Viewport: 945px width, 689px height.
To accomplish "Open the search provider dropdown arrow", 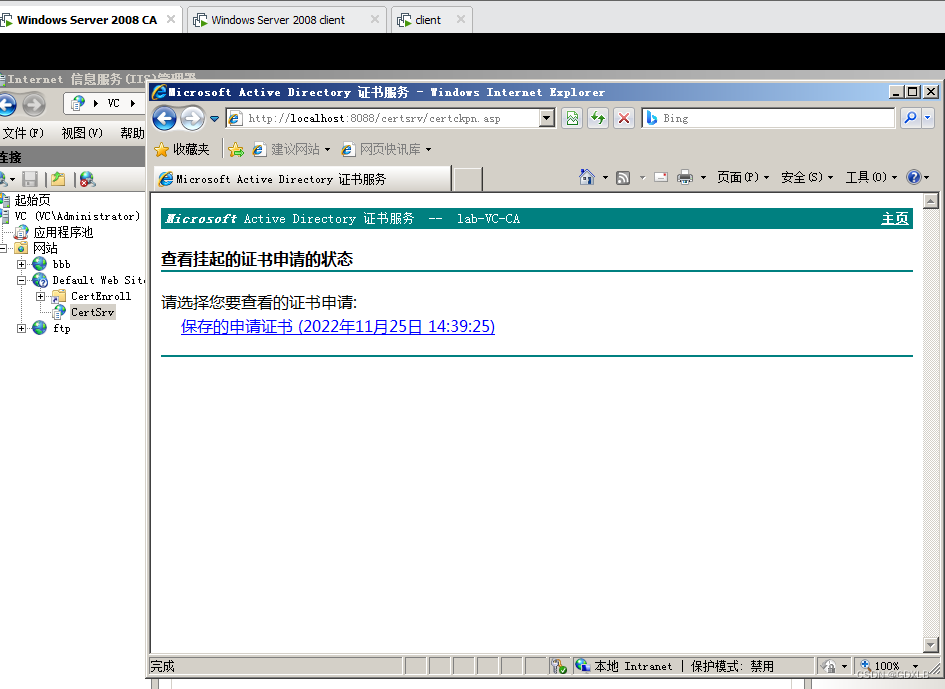I will pyautogui.click(x=928, y=118).
